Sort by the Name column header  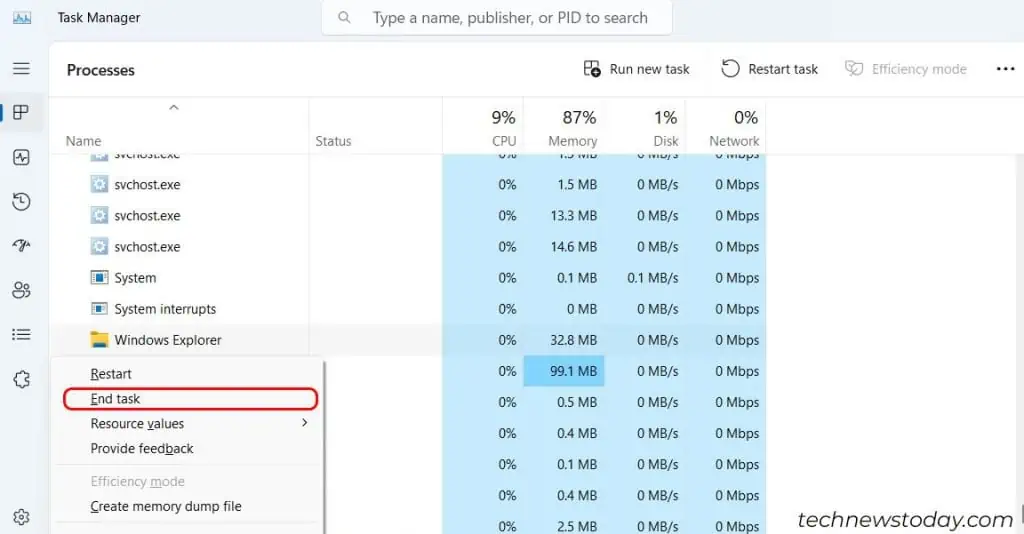[x=83, y=141]
